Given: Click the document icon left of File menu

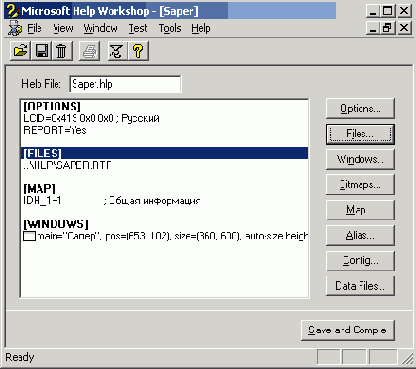Looking at the screenshot, I should (15, 28).
